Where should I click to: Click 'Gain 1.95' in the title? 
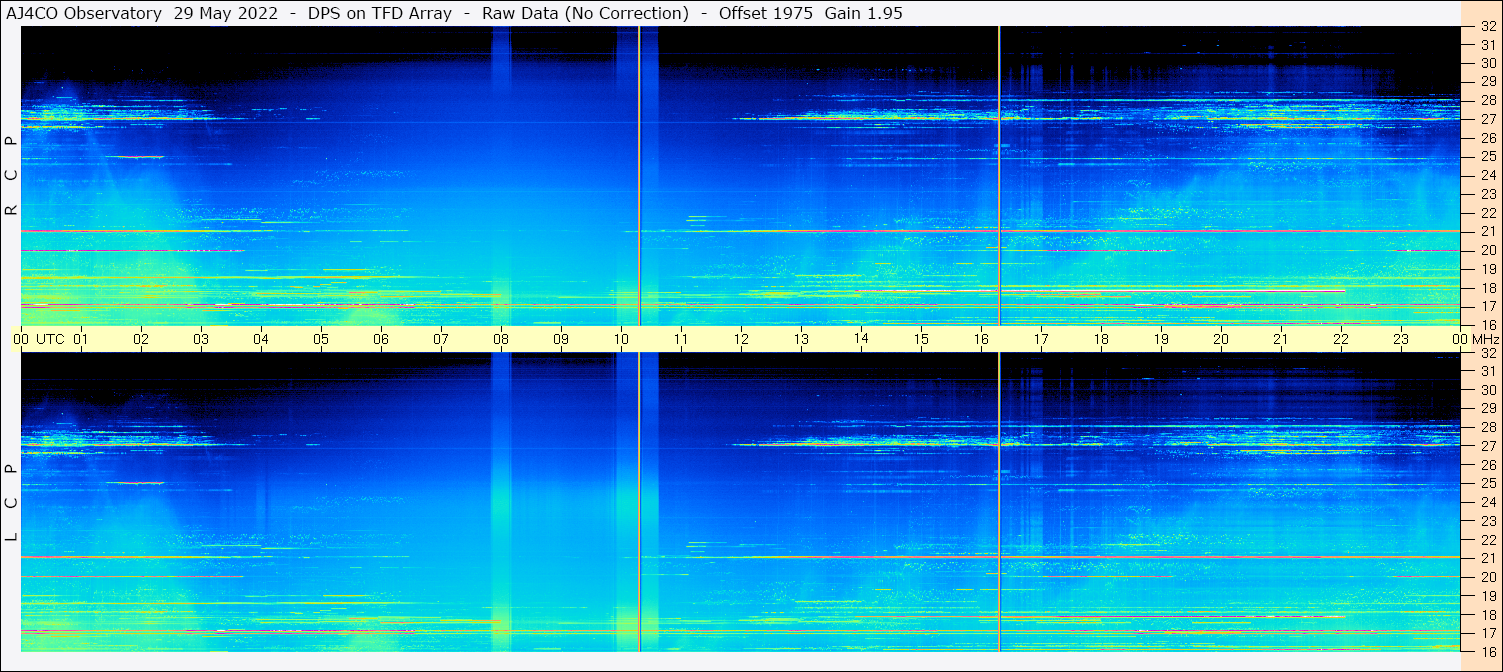click(x=863, y=13)
